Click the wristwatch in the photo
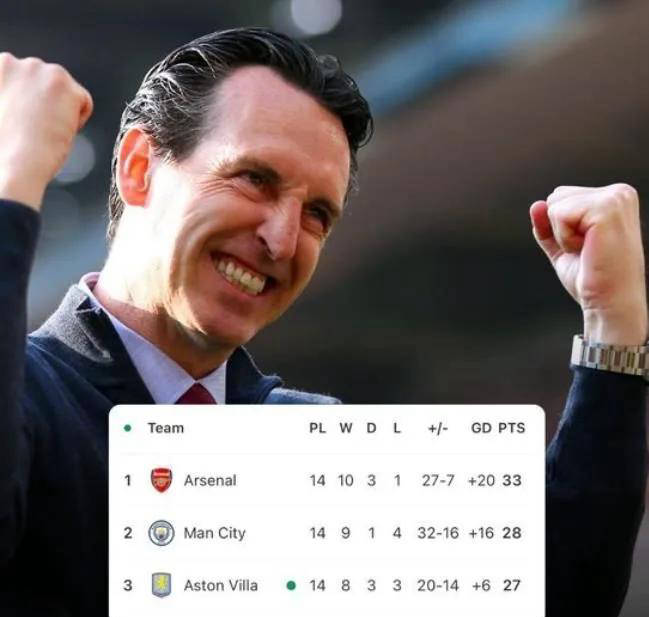 [610, 356]
